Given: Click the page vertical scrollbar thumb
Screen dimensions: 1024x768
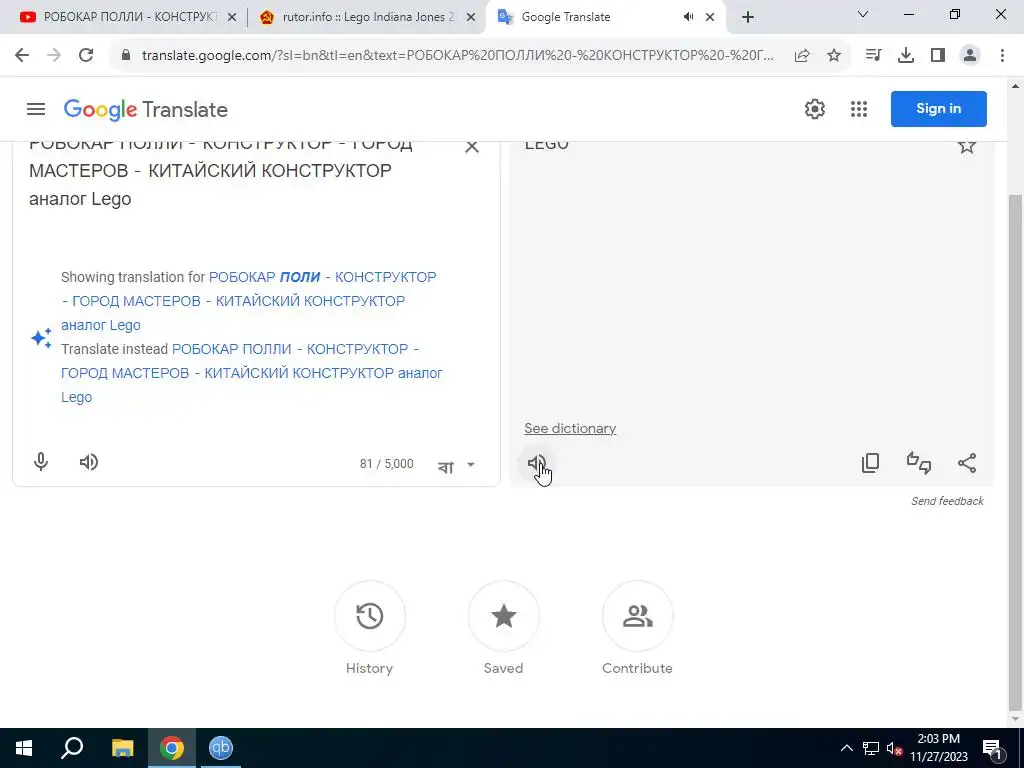Looking at the screenshot, I should (x=1016, y=451).
